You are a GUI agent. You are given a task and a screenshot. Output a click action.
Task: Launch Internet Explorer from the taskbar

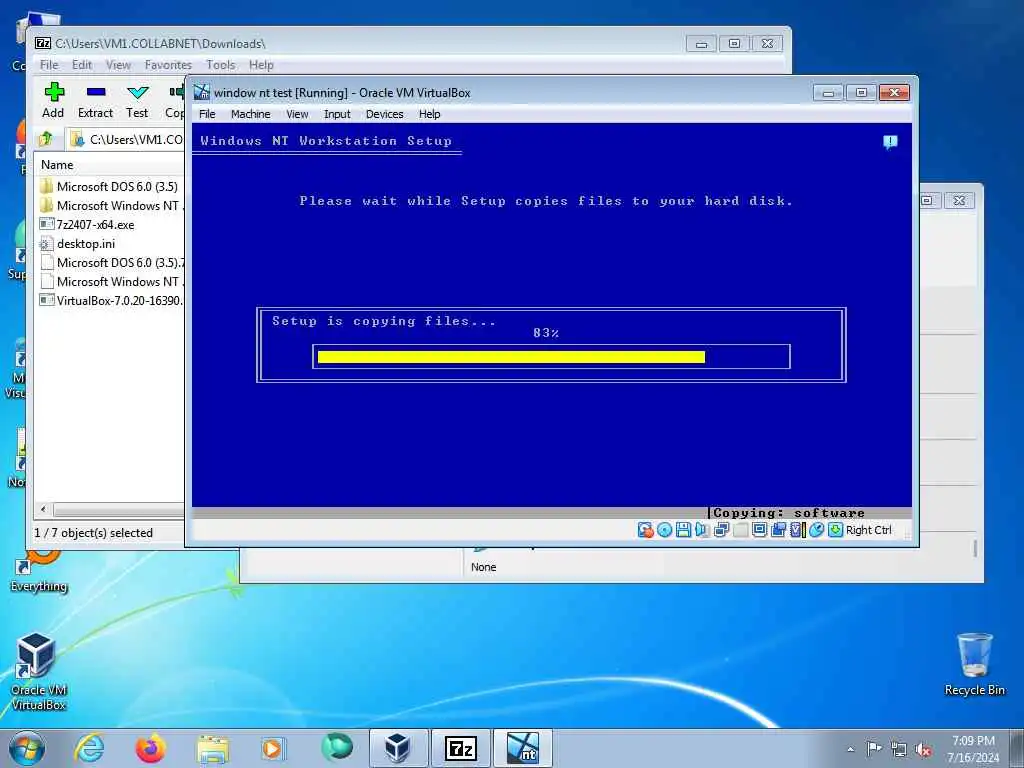pos(89,748)
